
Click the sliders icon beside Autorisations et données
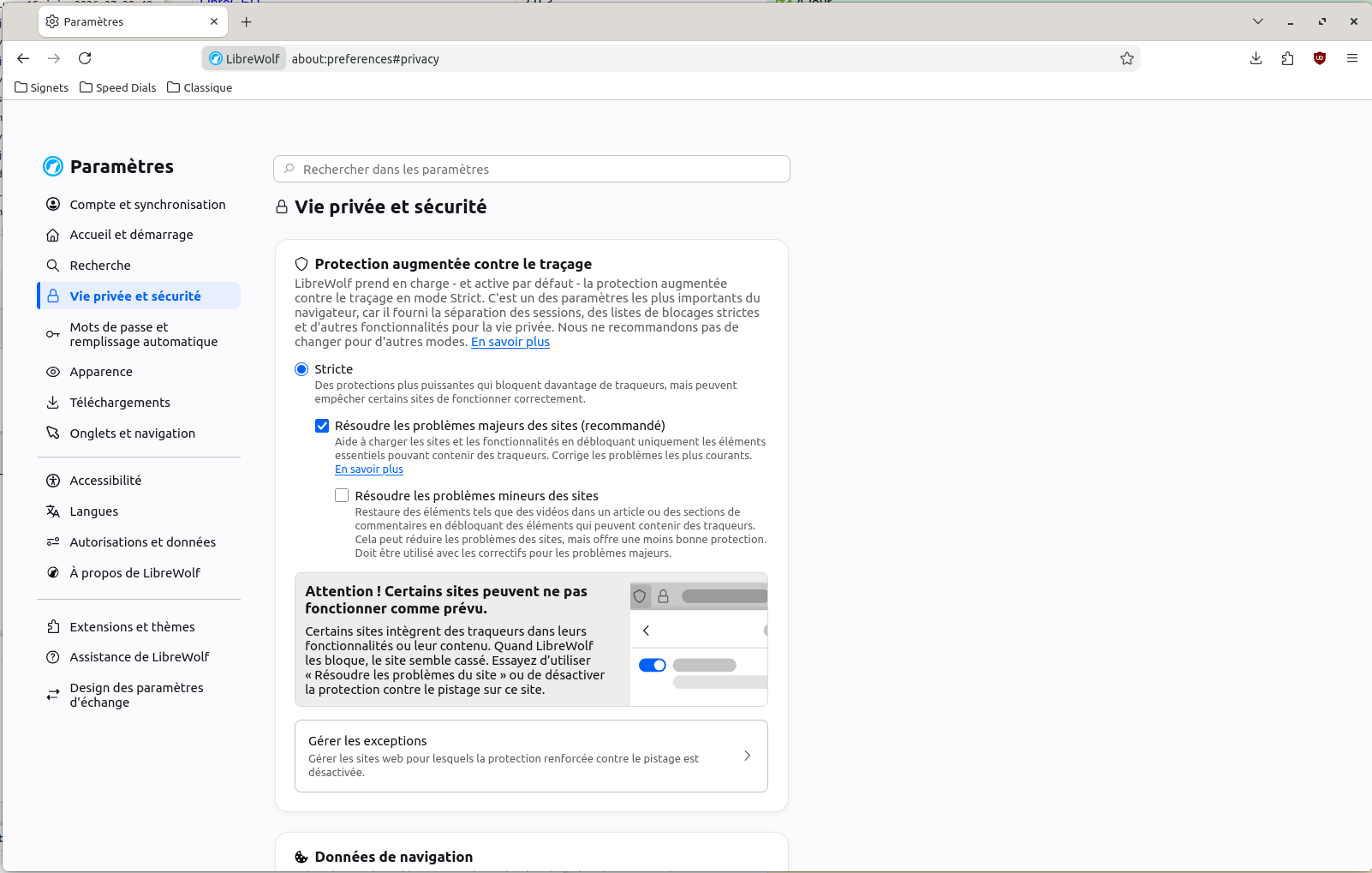[x=53, y=542]
